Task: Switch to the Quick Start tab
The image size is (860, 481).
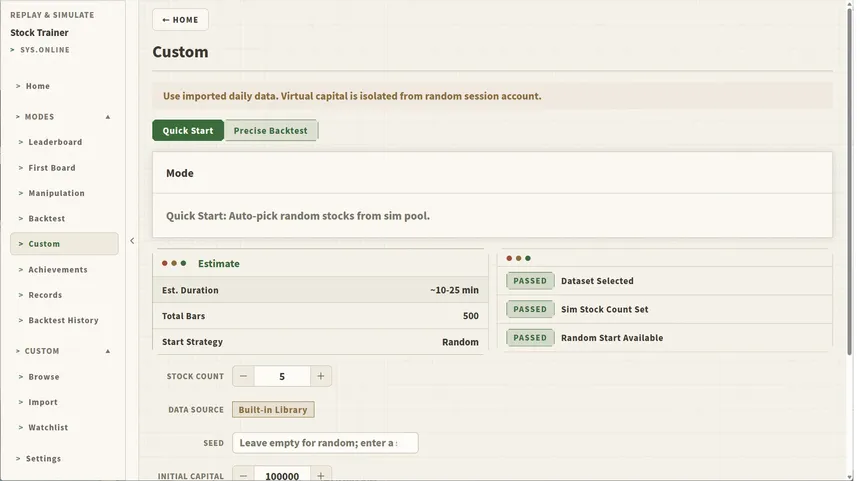Action: 188,131
